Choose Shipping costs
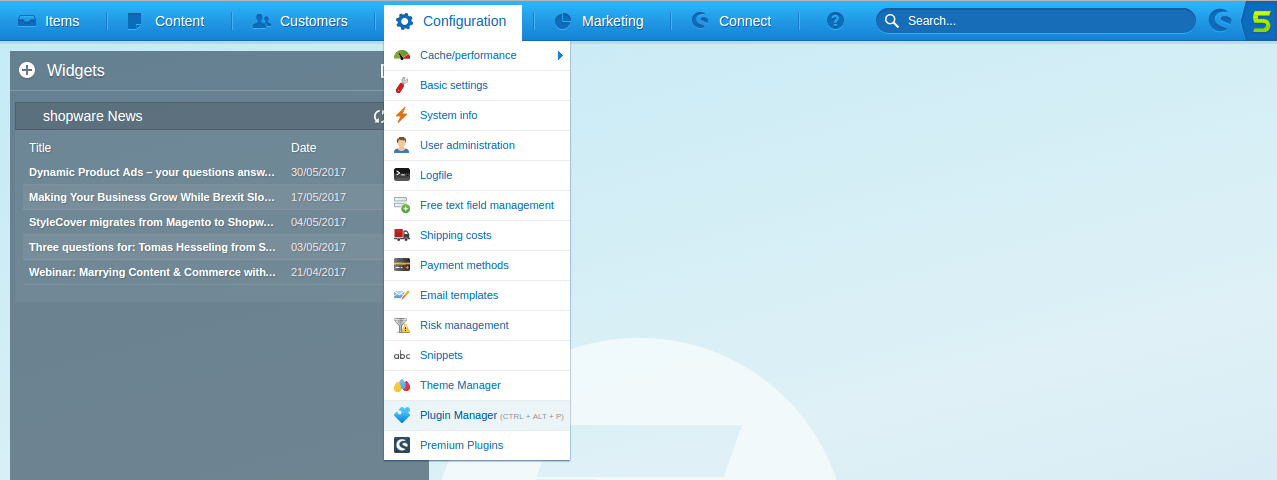1277x480 pixels. (477, 235)
